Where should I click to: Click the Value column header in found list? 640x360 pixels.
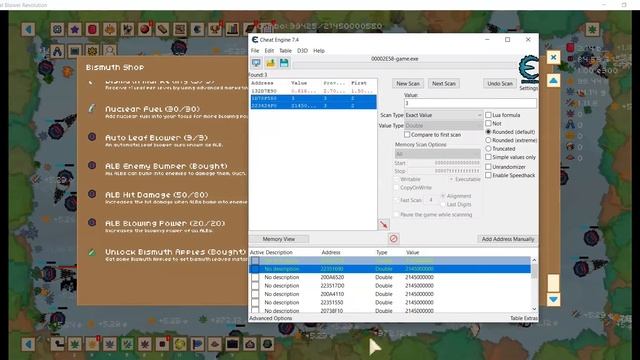coord(299,83)
